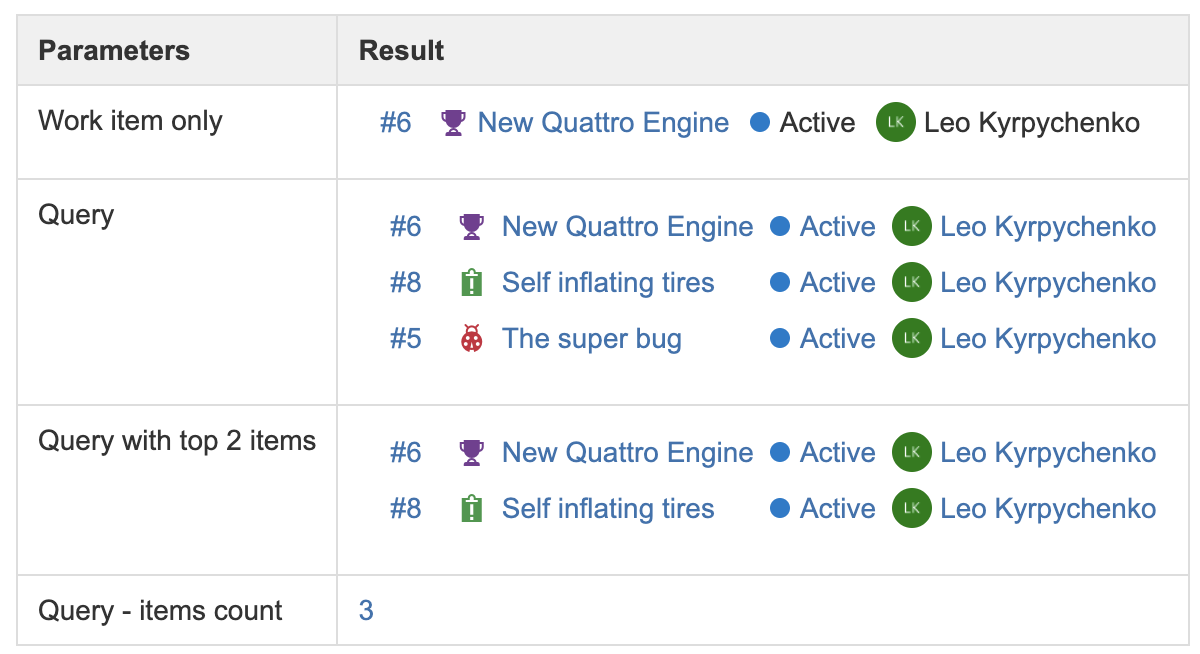Click the purple trophy icon for New Quattro Engine
Screen dimensions: 1200x654
(452, 122)
